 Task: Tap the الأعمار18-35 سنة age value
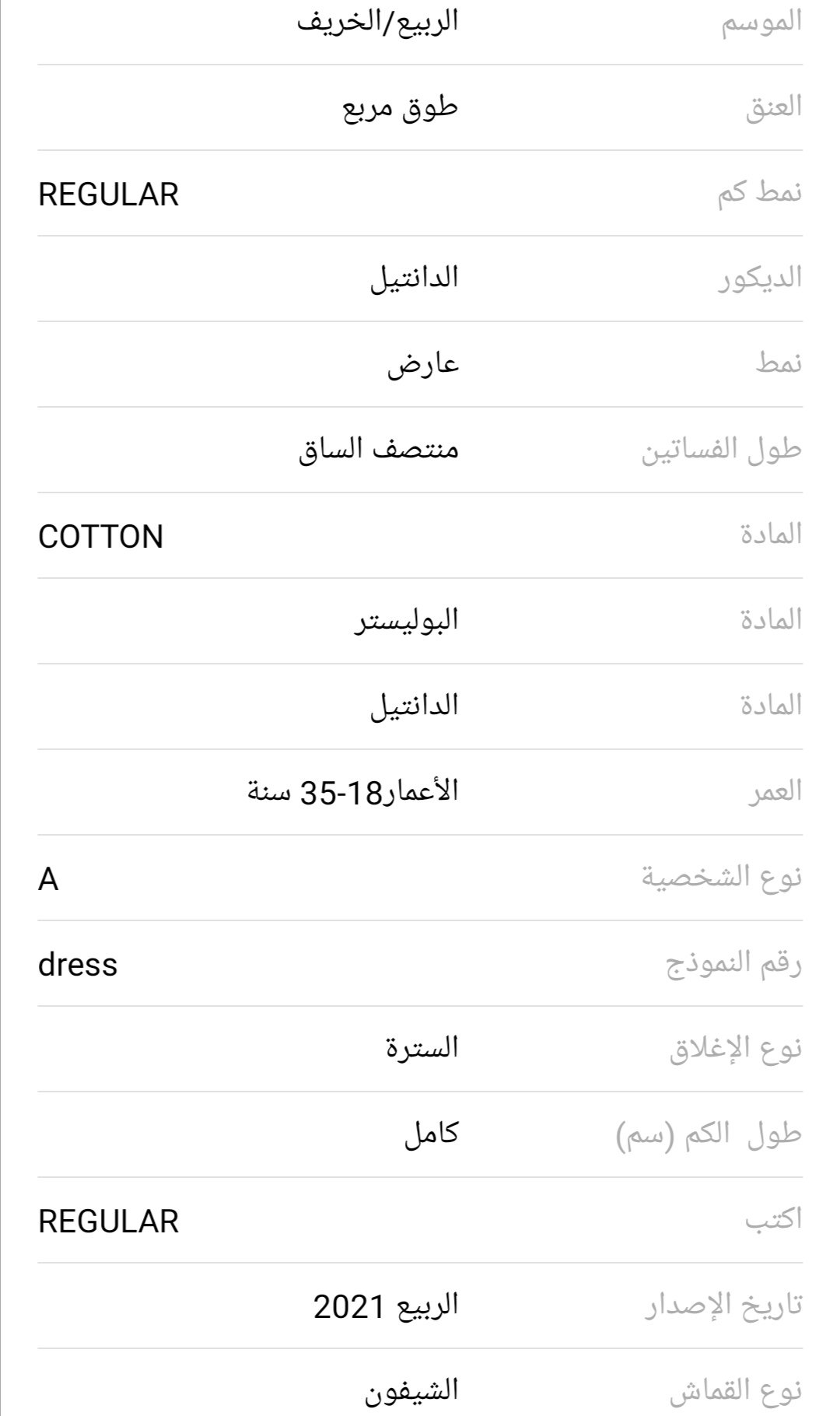353,792
